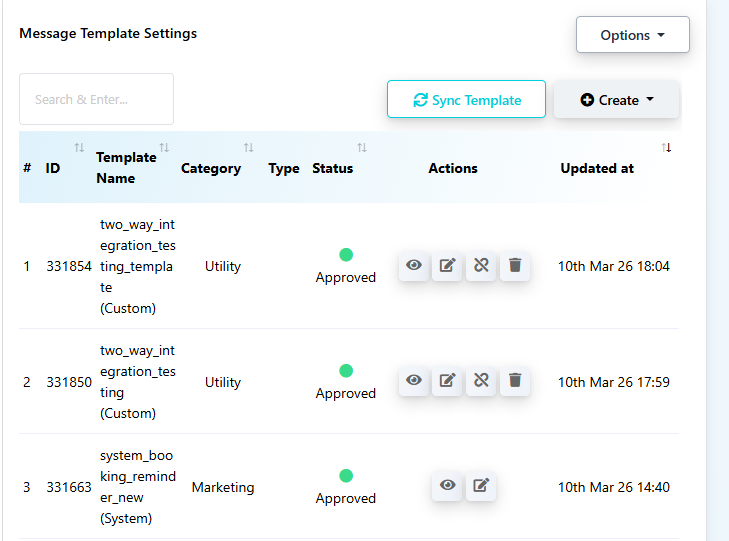The width and height of the screenshot is (729, 541).
Task: Delete template 331850 using trash icon
Action: [x=515, y=381]
